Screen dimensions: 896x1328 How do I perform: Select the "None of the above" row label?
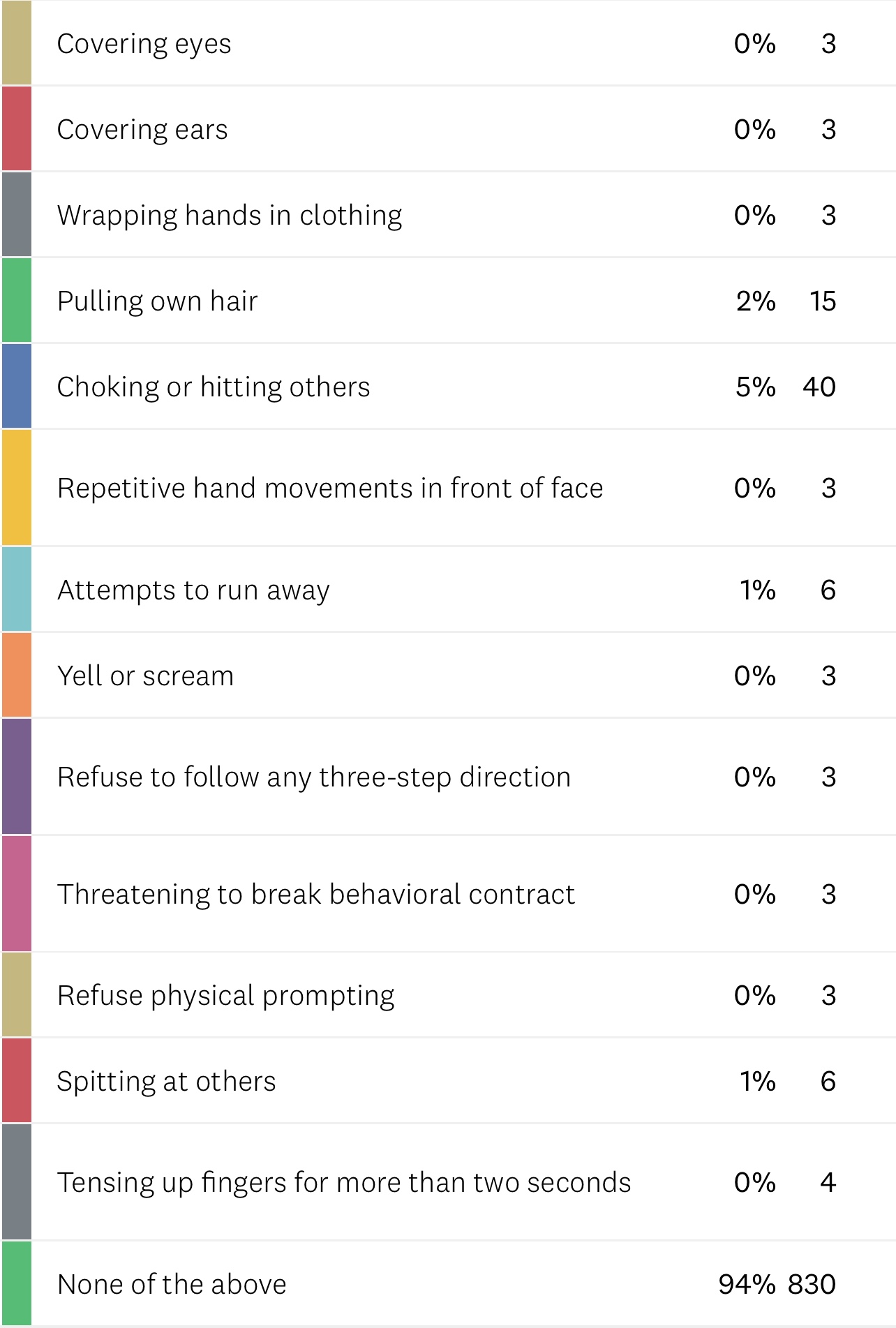tap(172, 1285)
